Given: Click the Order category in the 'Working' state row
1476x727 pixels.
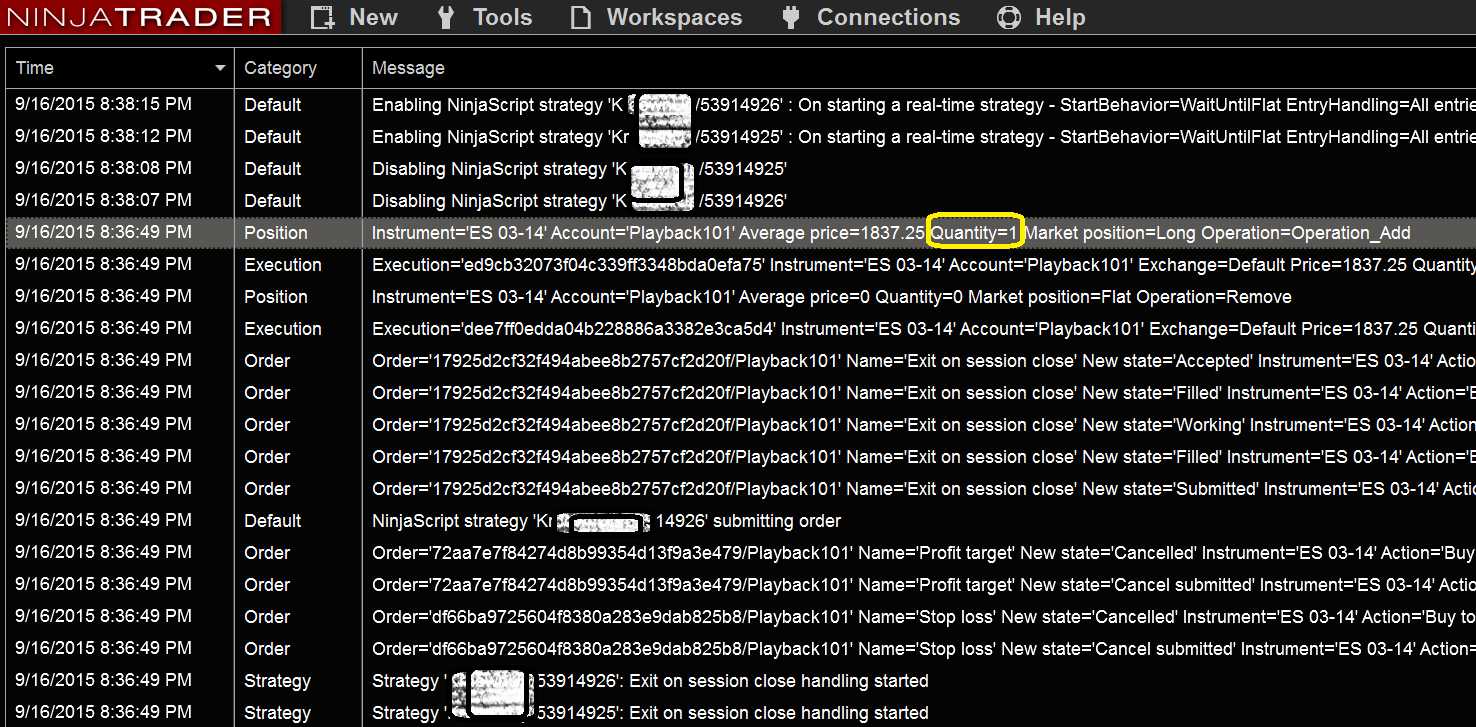Looking at the screenshot, I should point(267,425).
